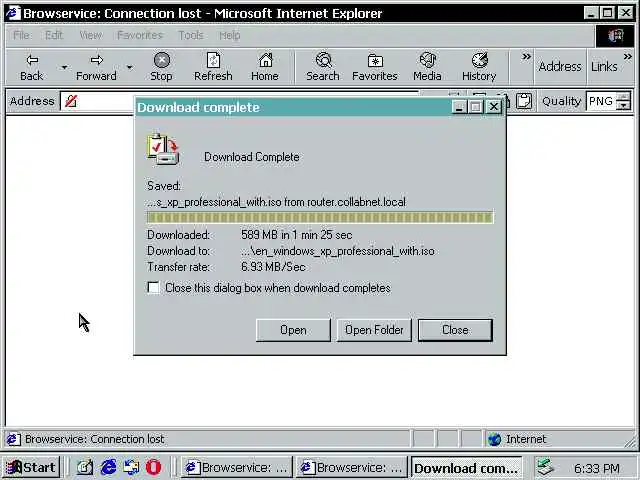Expand the Forward history dropdown arrow

click(129, 67)
